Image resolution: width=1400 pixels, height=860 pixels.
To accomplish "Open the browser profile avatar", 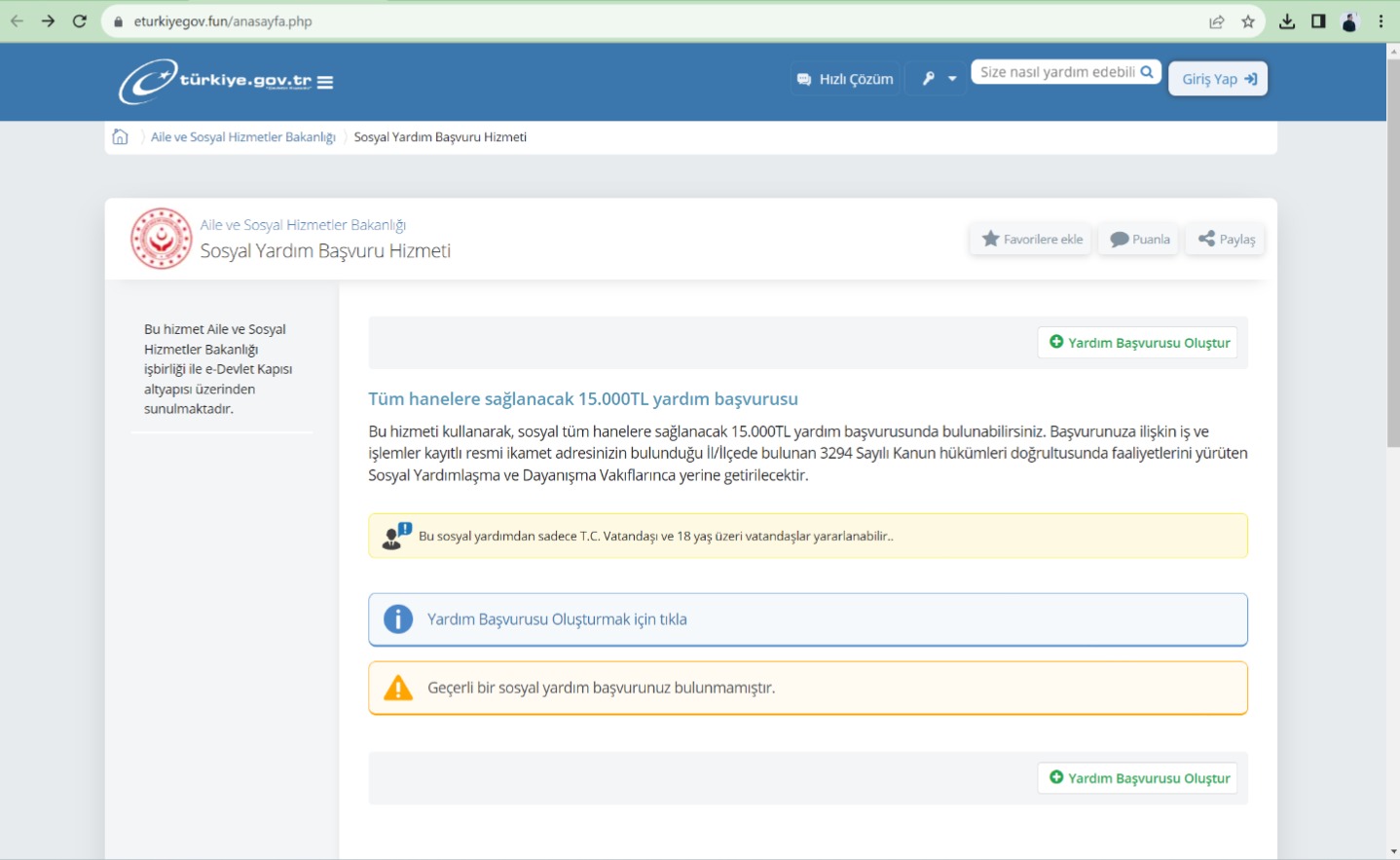I will click(x=1349, y=21).
